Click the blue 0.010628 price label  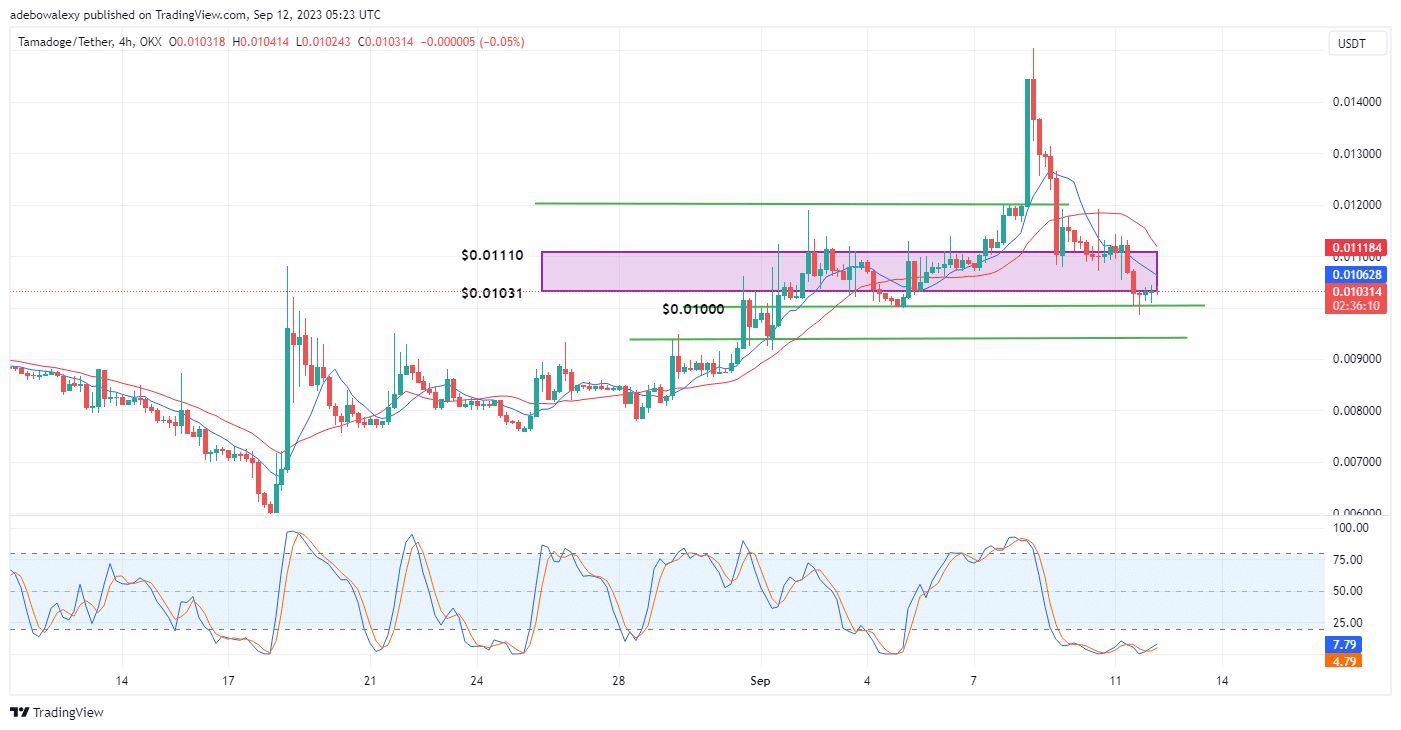tap(1357, 274)
